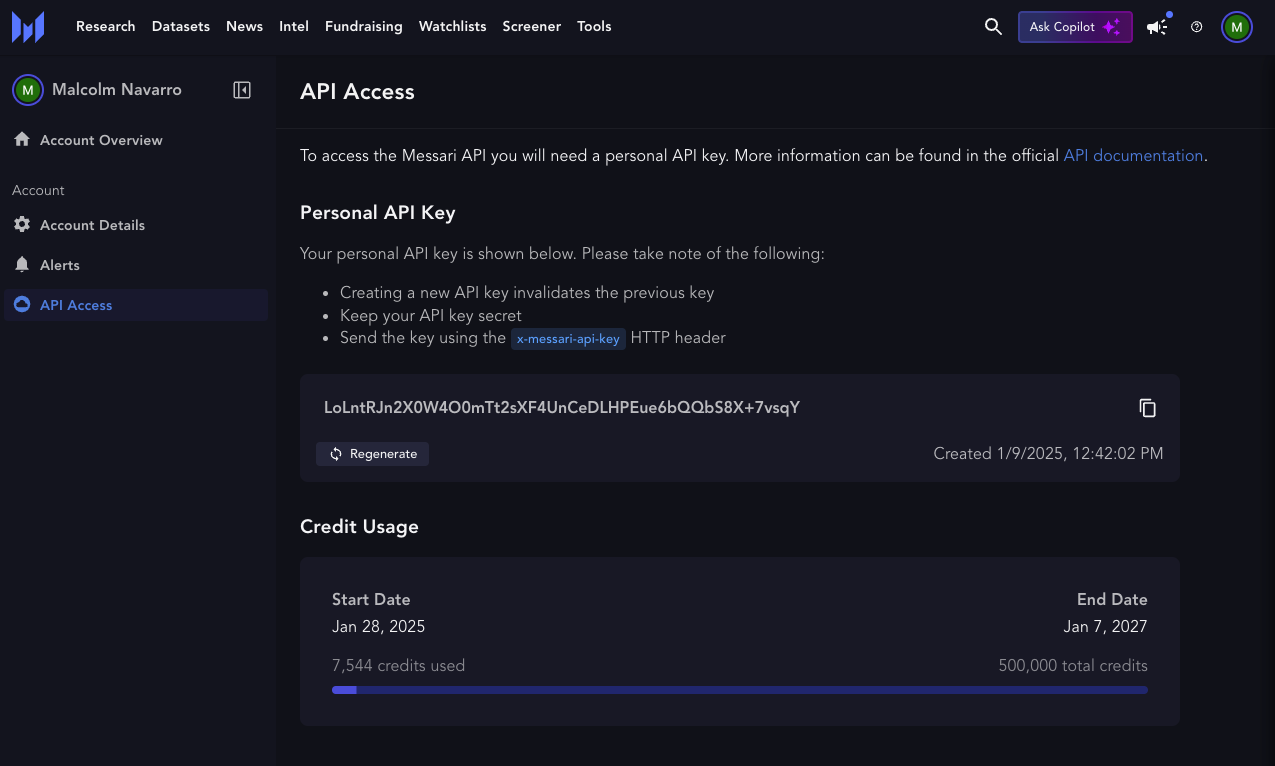Open the Intel menu
1275x766 pixels.
pyautogui.click(x=294, y=27)
